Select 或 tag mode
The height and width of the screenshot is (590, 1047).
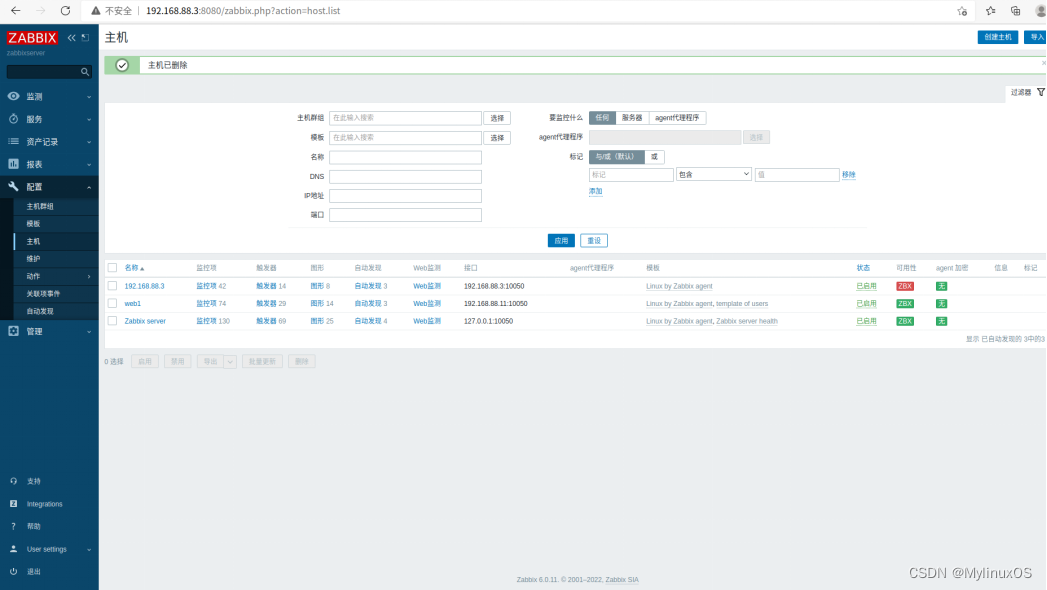click(x=654, y=157)
